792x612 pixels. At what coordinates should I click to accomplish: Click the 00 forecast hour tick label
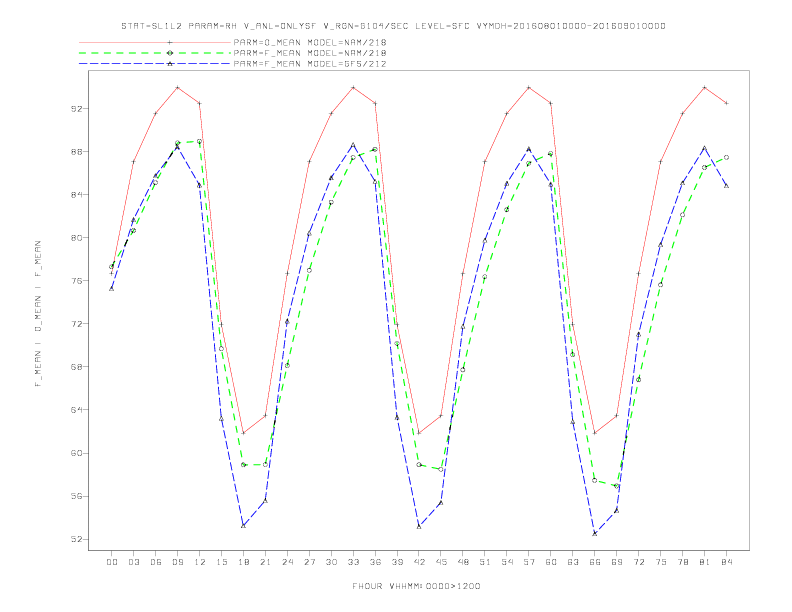(x=112, y=562)
